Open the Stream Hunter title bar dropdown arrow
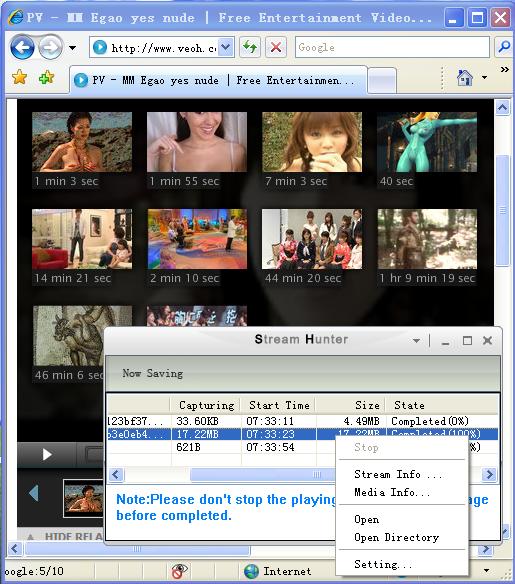The image size is (515, 584). [x=416, y=340]
